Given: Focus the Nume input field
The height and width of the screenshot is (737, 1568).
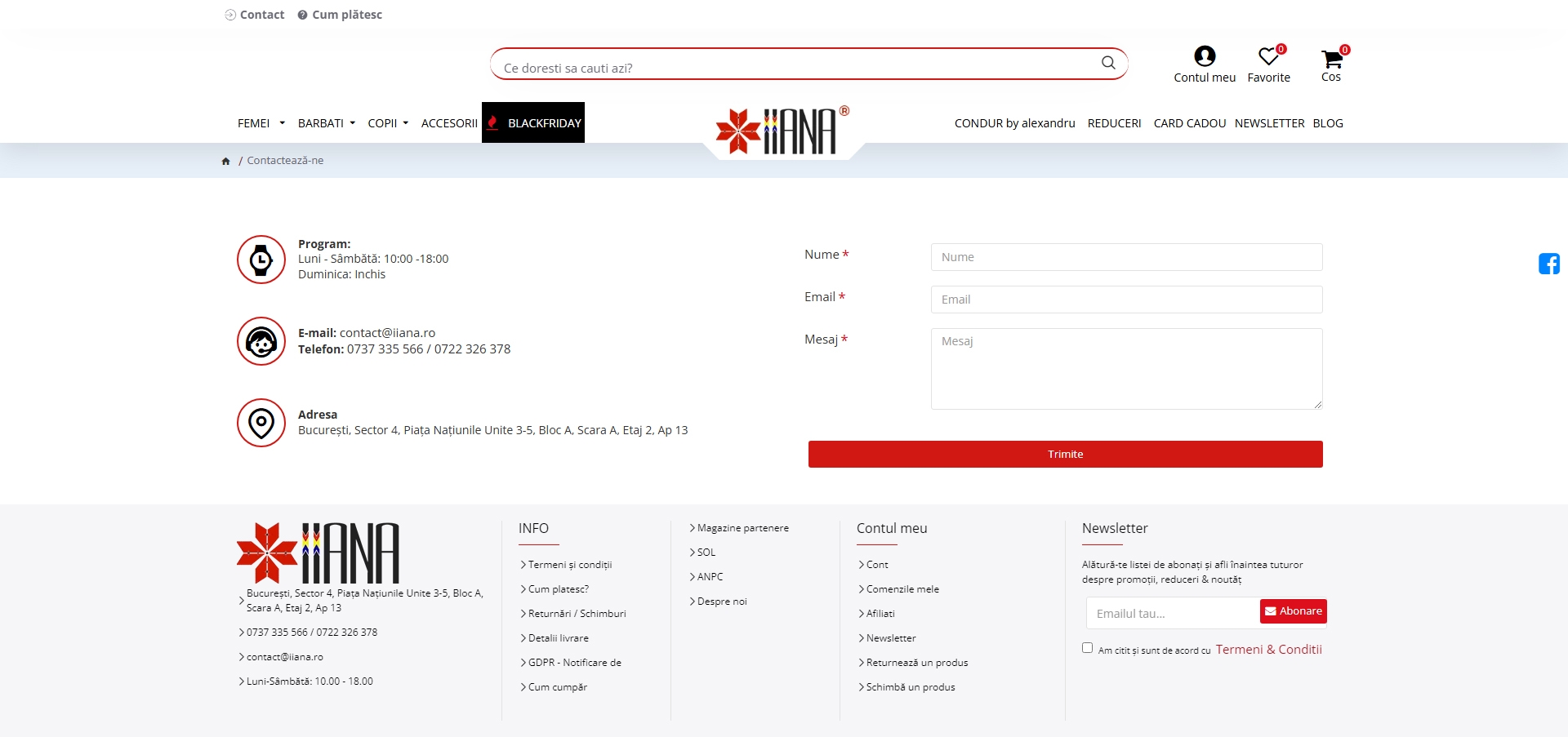Looking at the screenshot, I should tap(1126, 257).
